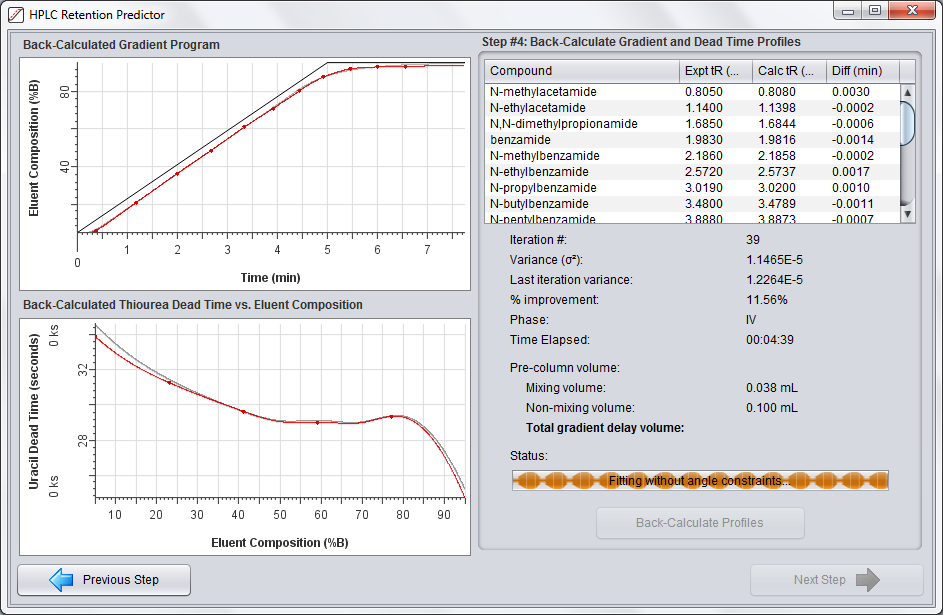Screen dimensions: 943x615
Task: Sort by the Compound column header
Action: tap(581, 71)
